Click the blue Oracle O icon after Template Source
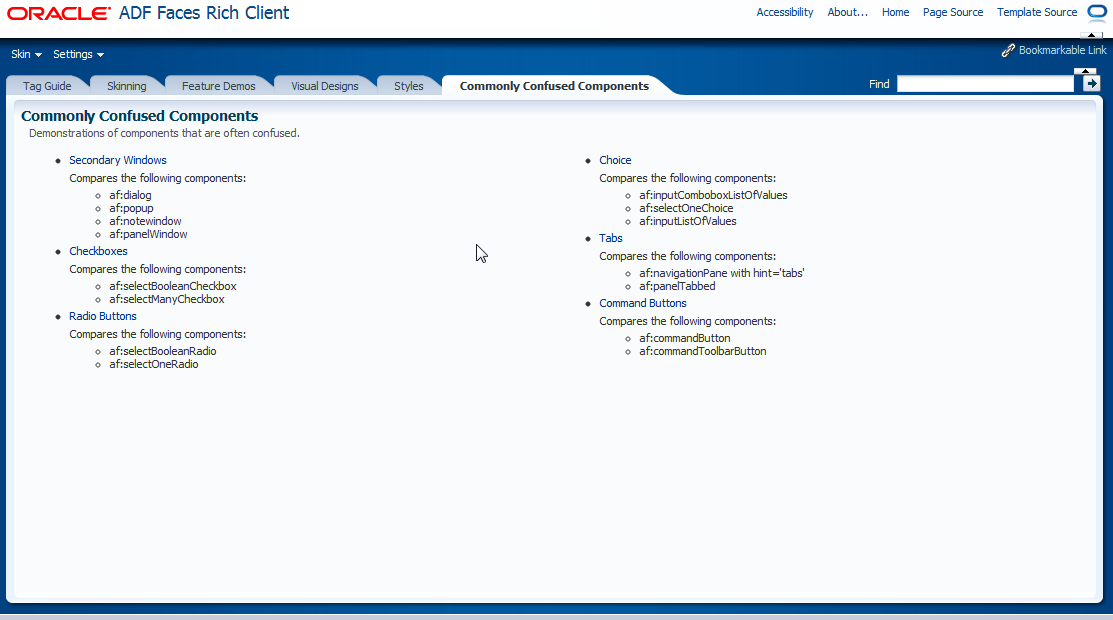The height and width of the screenshot is (620, 1113). tap(1097, 12)
